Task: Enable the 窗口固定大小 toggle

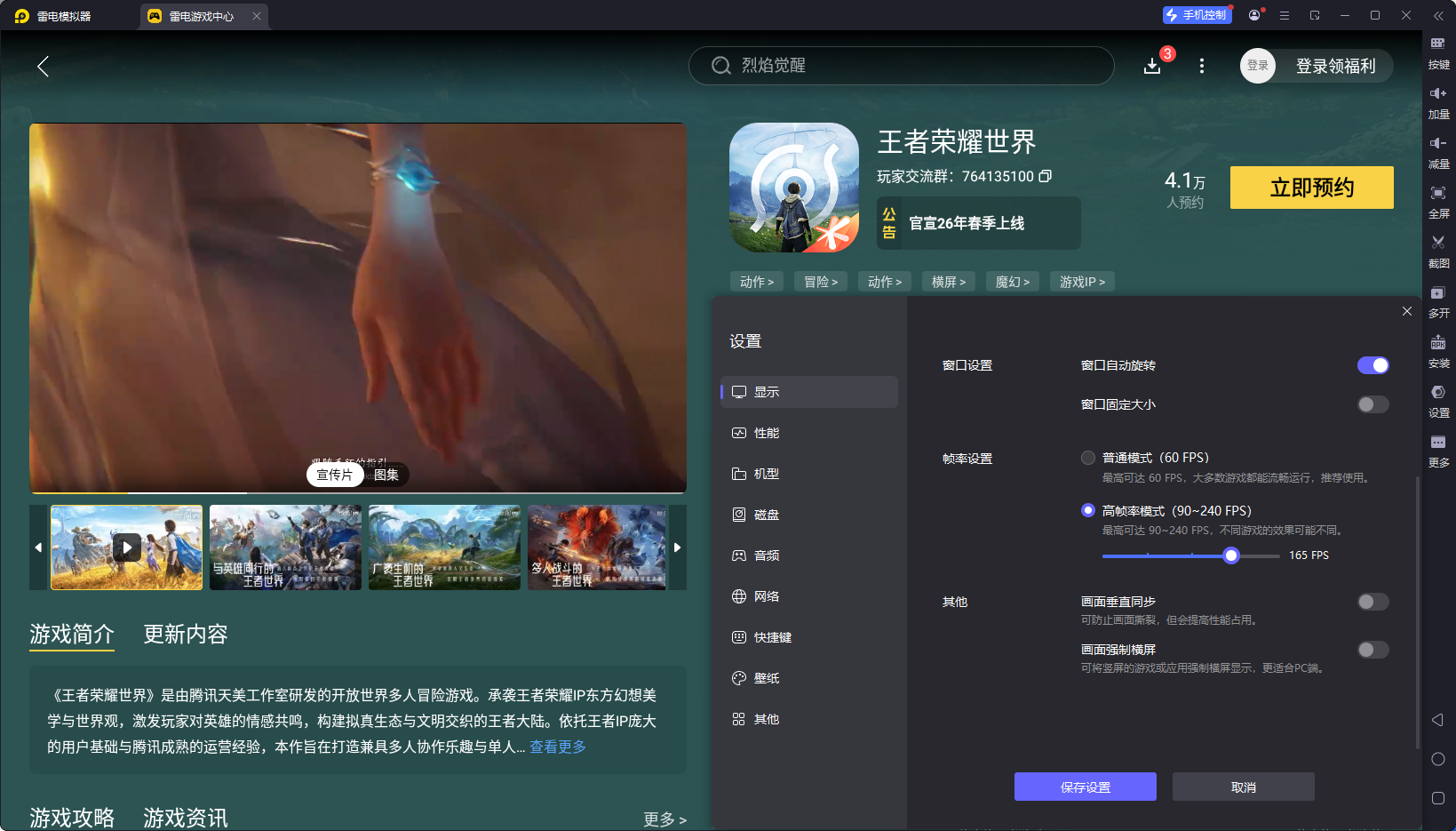Action: tap(1372, 404)
